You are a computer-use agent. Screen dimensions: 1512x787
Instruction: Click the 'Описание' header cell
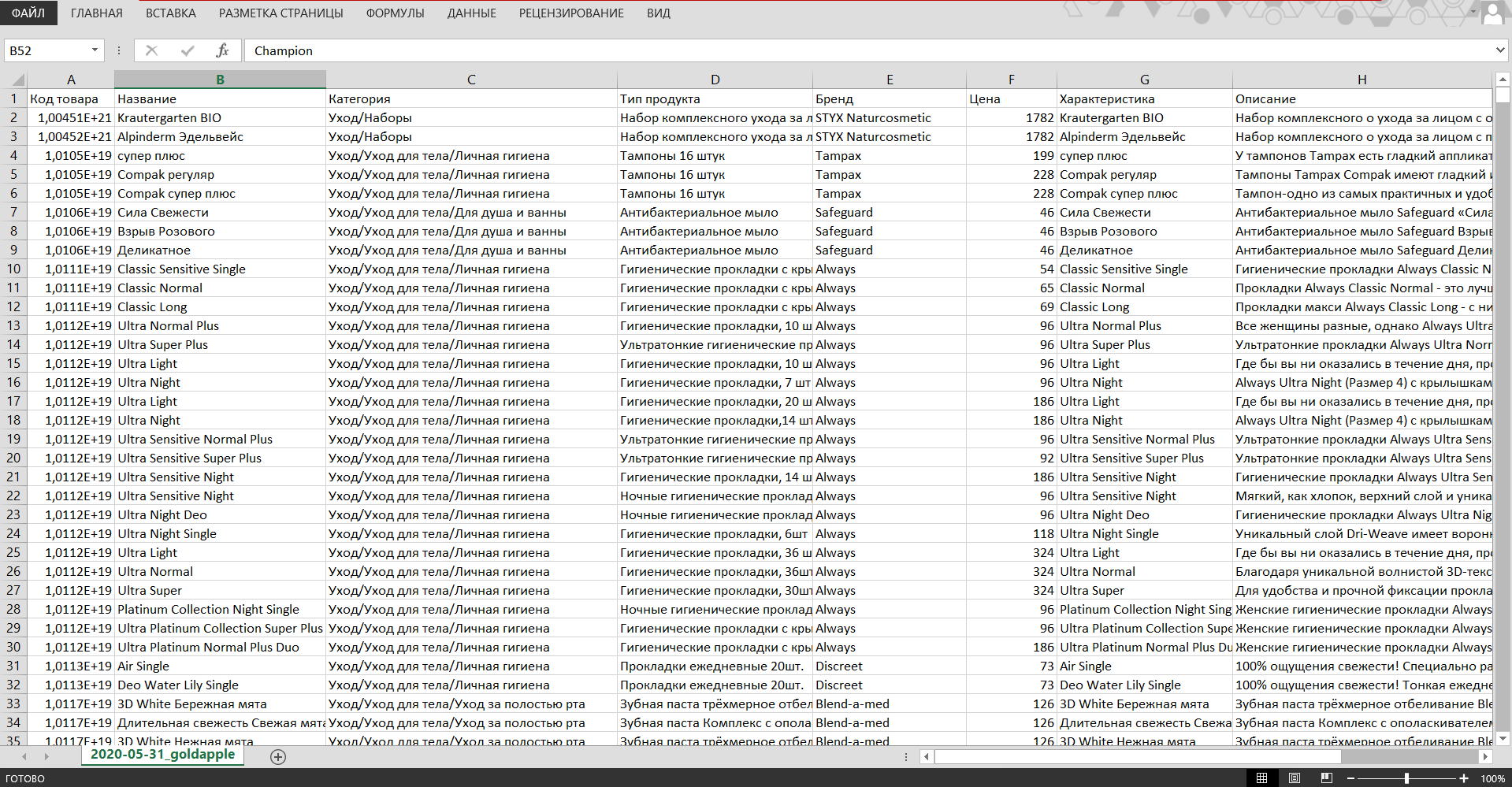tap(1362, 98)
